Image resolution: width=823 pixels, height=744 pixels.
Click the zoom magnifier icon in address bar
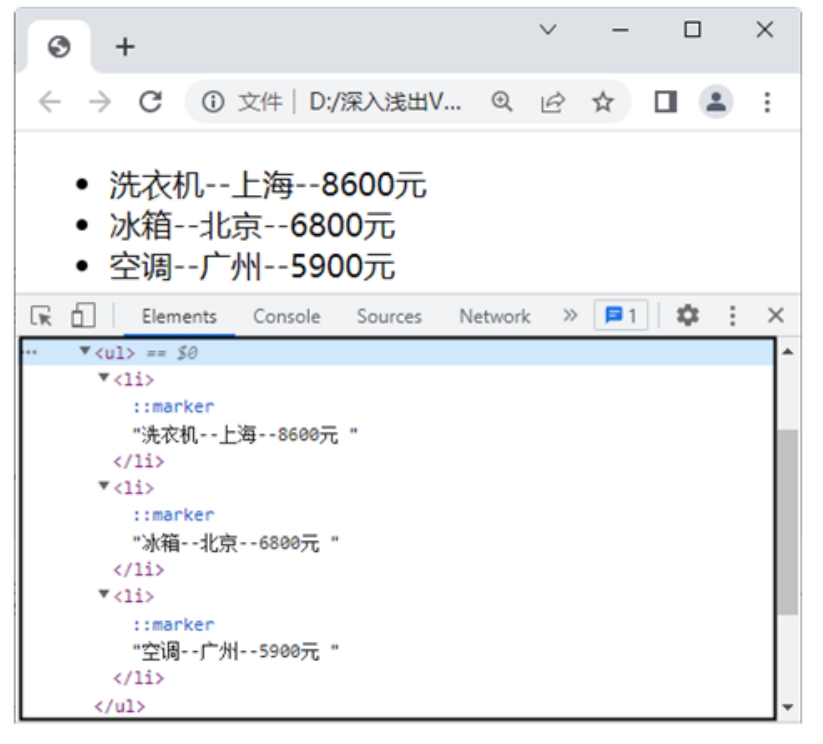click(502, 102)
